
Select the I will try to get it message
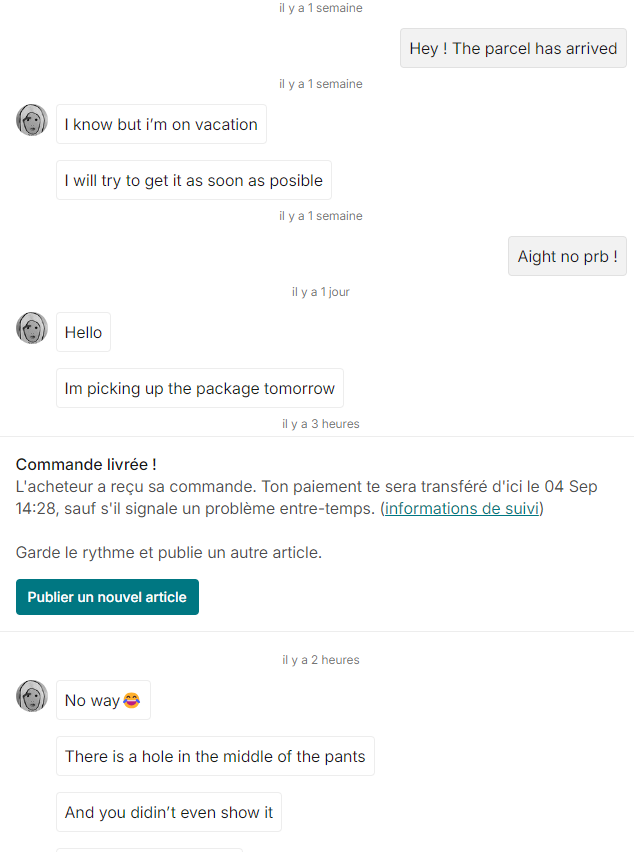[x=193, y=180]
